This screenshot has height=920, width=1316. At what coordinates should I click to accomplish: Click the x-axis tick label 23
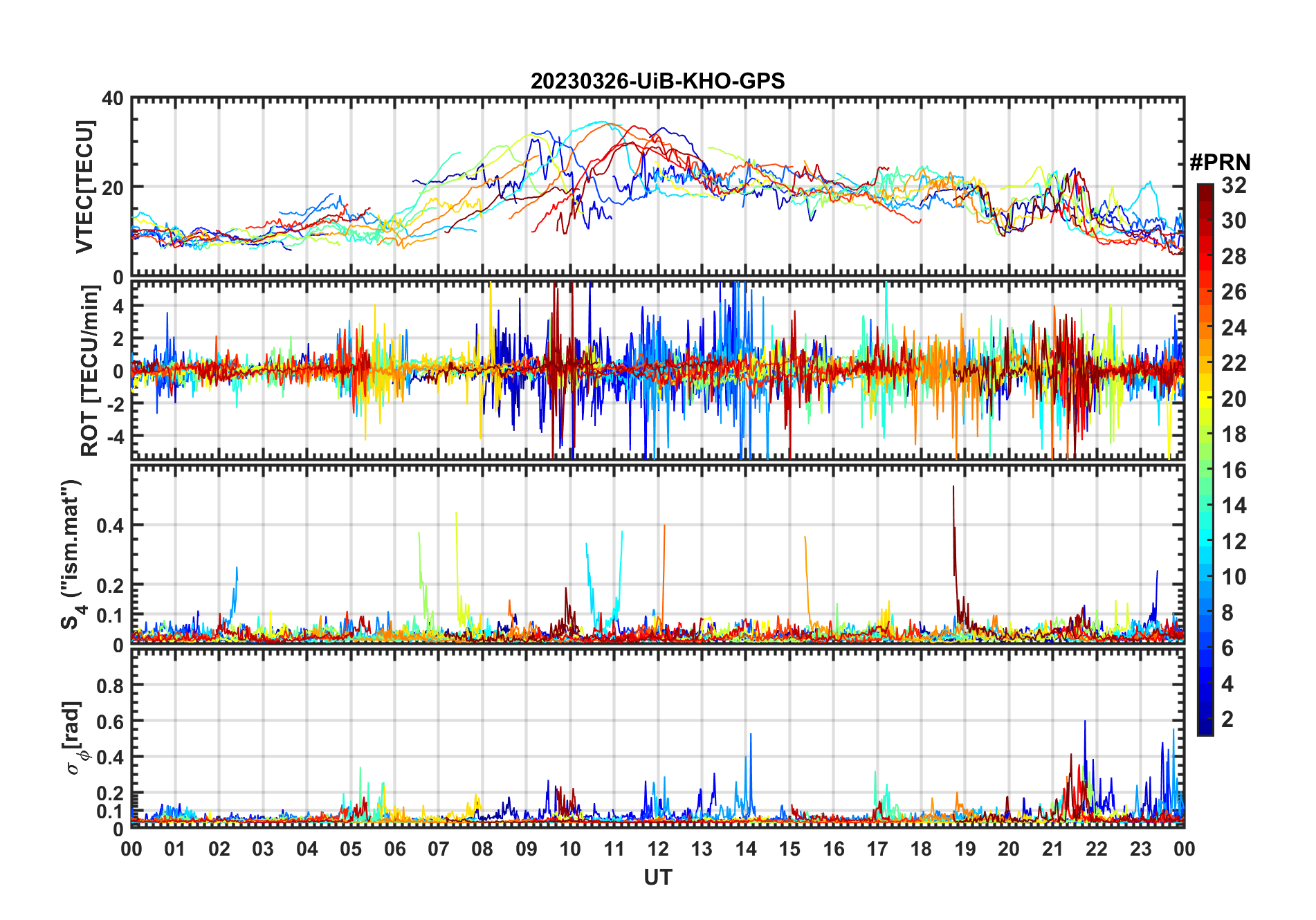tap(1140, 849)
